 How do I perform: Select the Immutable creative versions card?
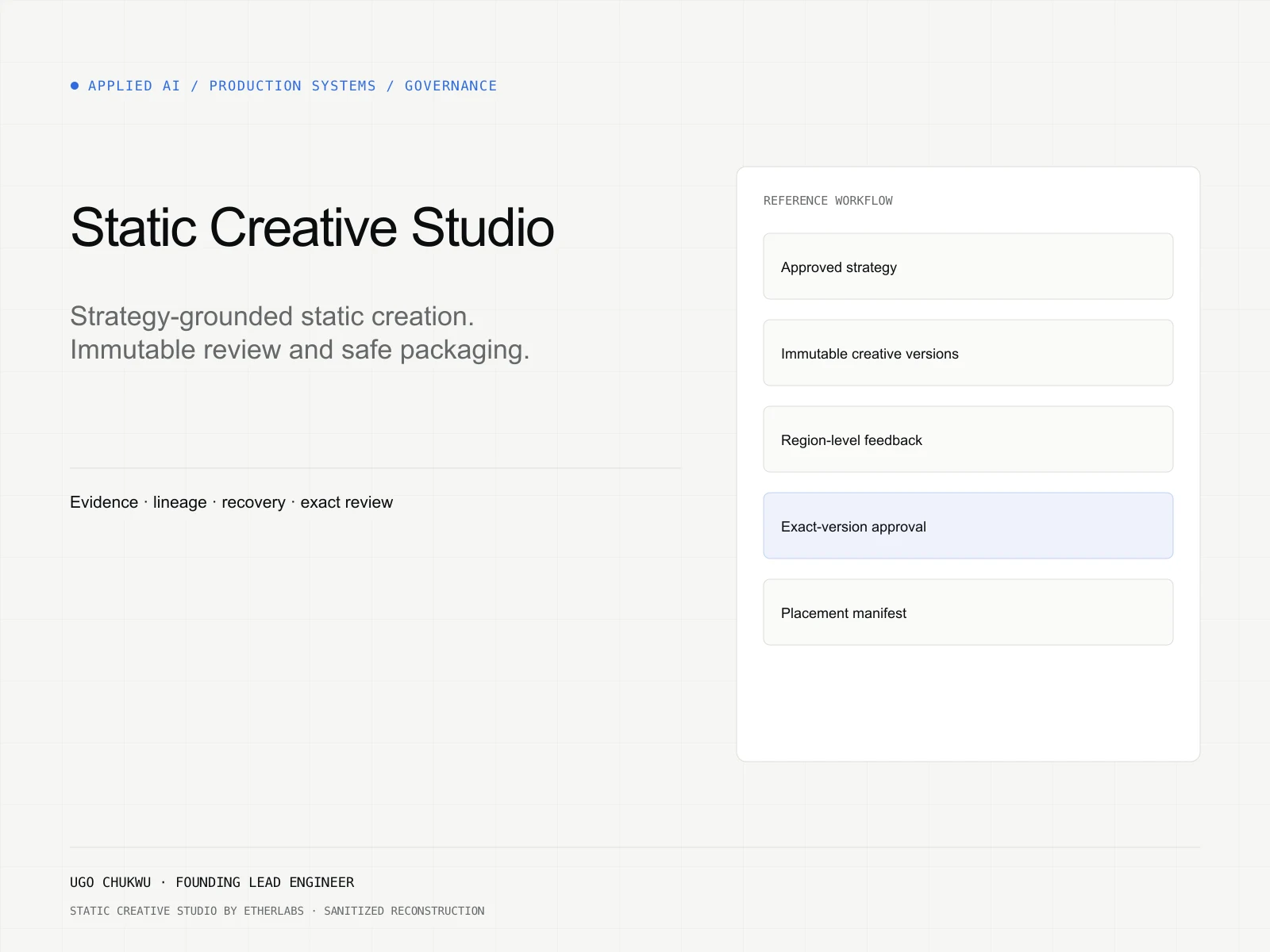click(968, 353)
